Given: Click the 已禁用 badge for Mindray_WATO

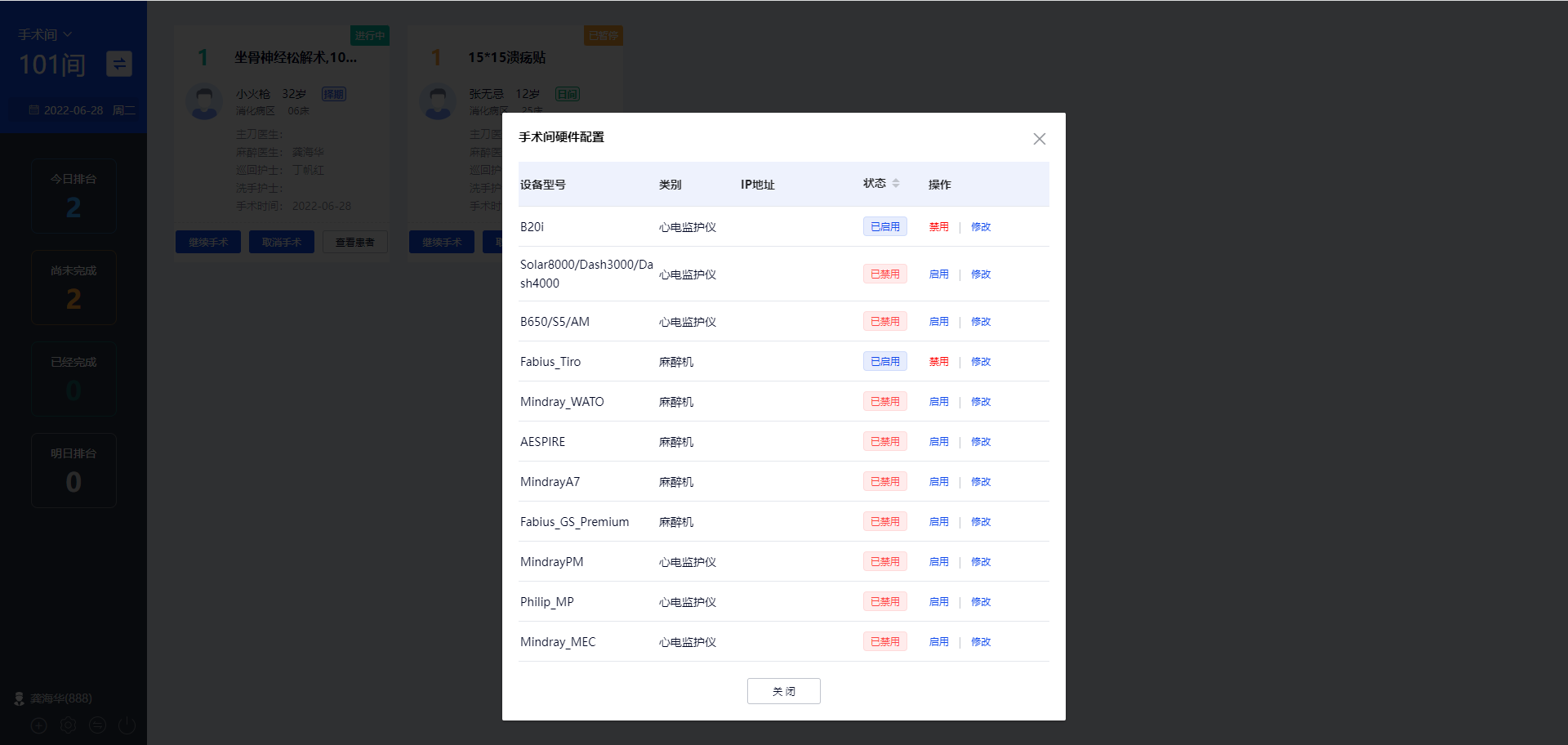Looking at the screenshot, I should tap(884, 402).
